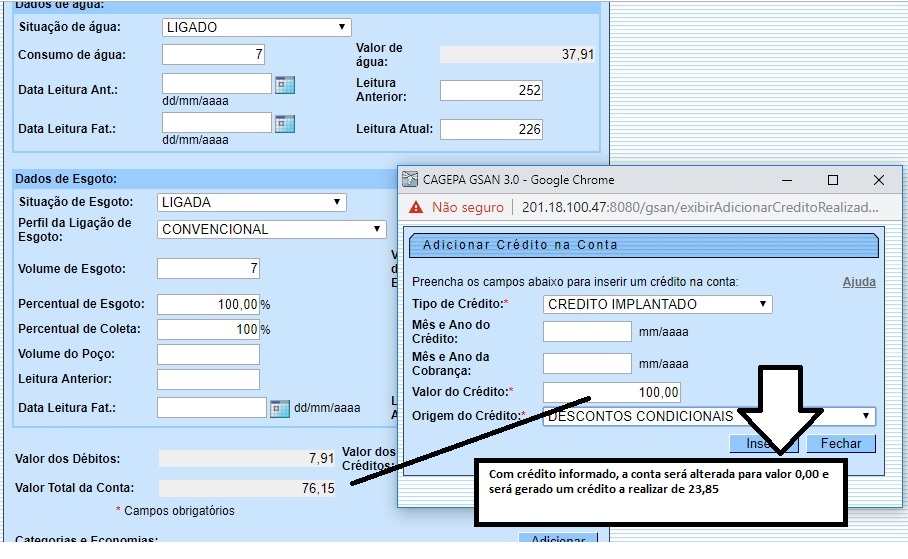This screenshot has width=908, height=559.
Task: Click the Adicionar Crédito na Conta header
Action: click(x=644, y=245)
